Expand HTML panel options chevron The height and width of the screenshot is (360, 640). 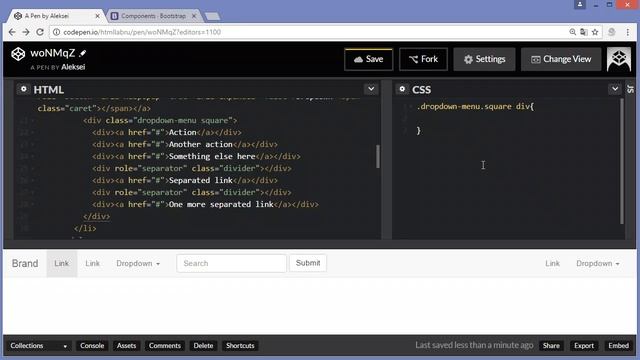(371, 89)
